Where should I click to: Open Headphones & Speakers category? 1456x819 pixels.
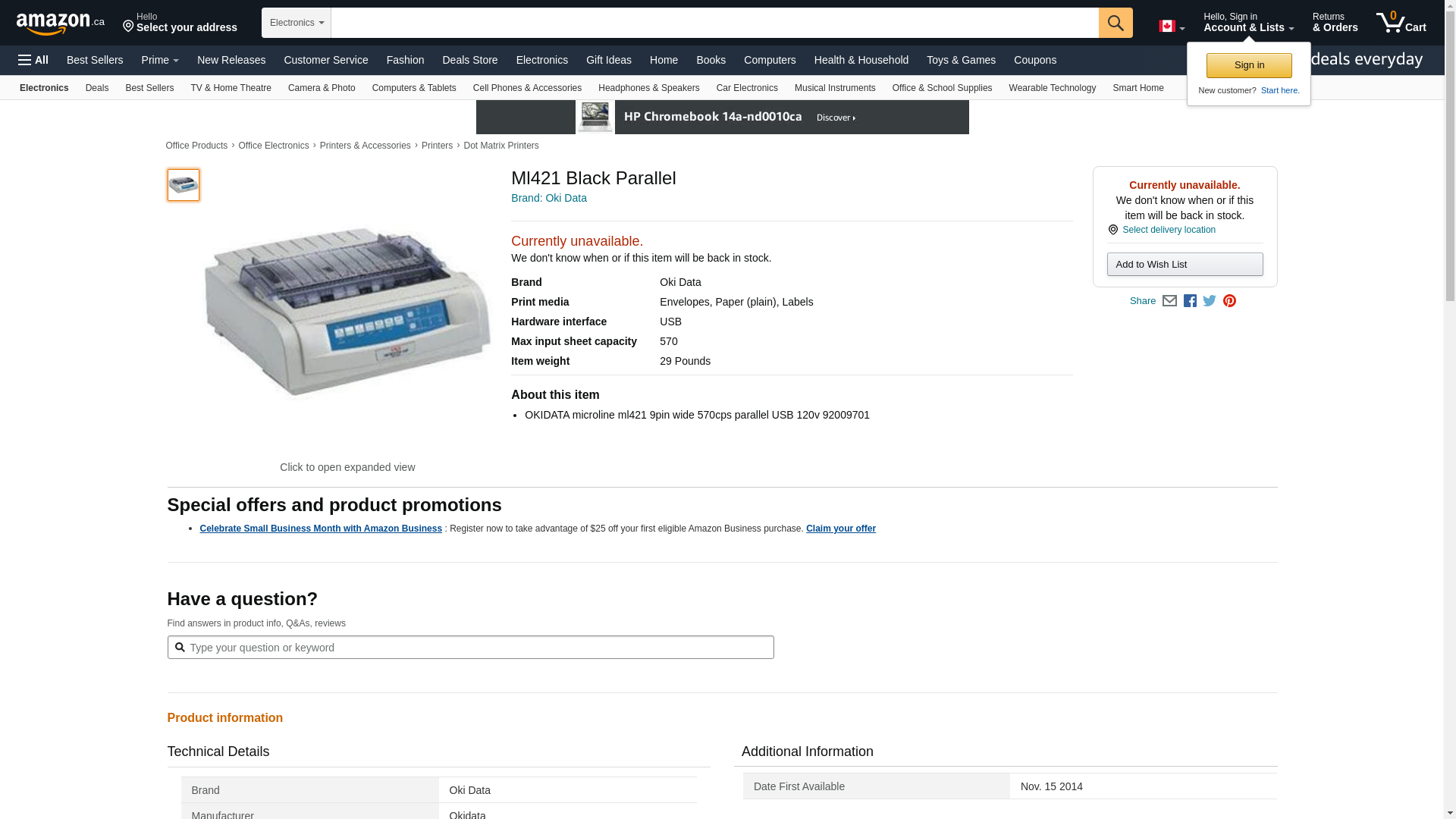648,88
